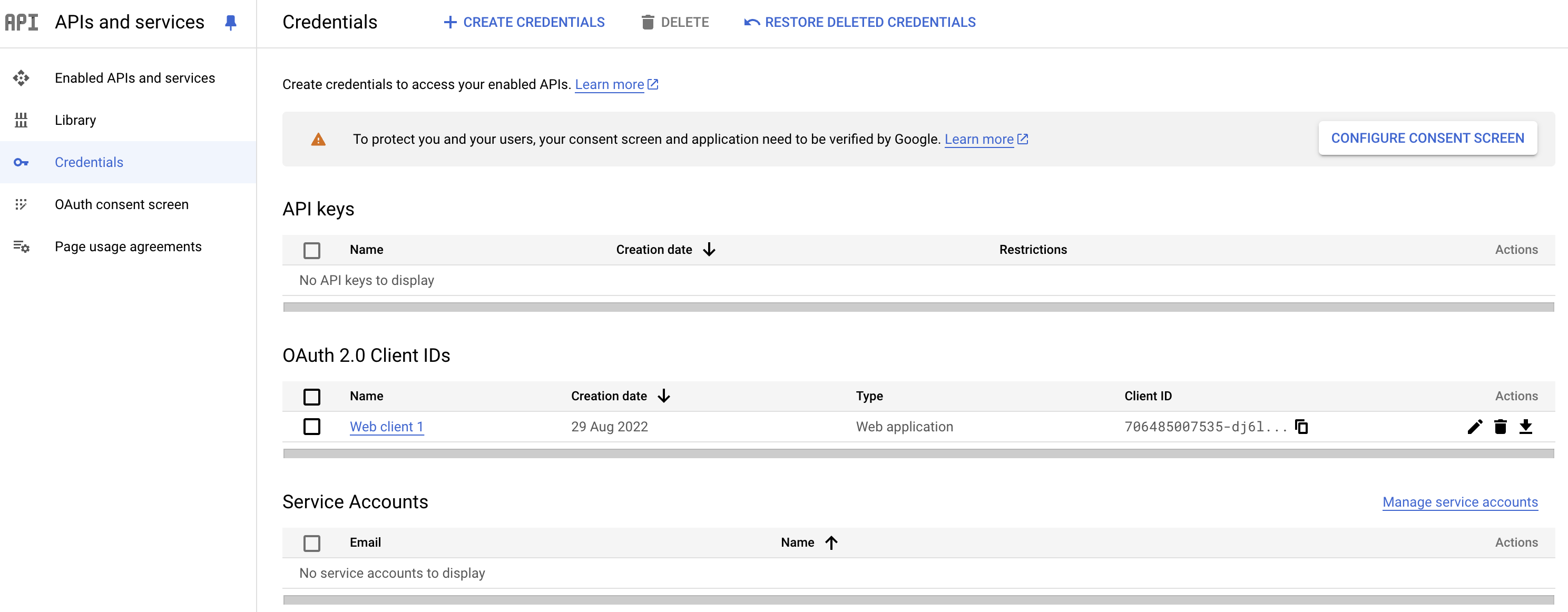This screenshot has height=612, width=1568.
Task: Click CREATE CREDENTIALS button
Action: click(x=524, y=23)
